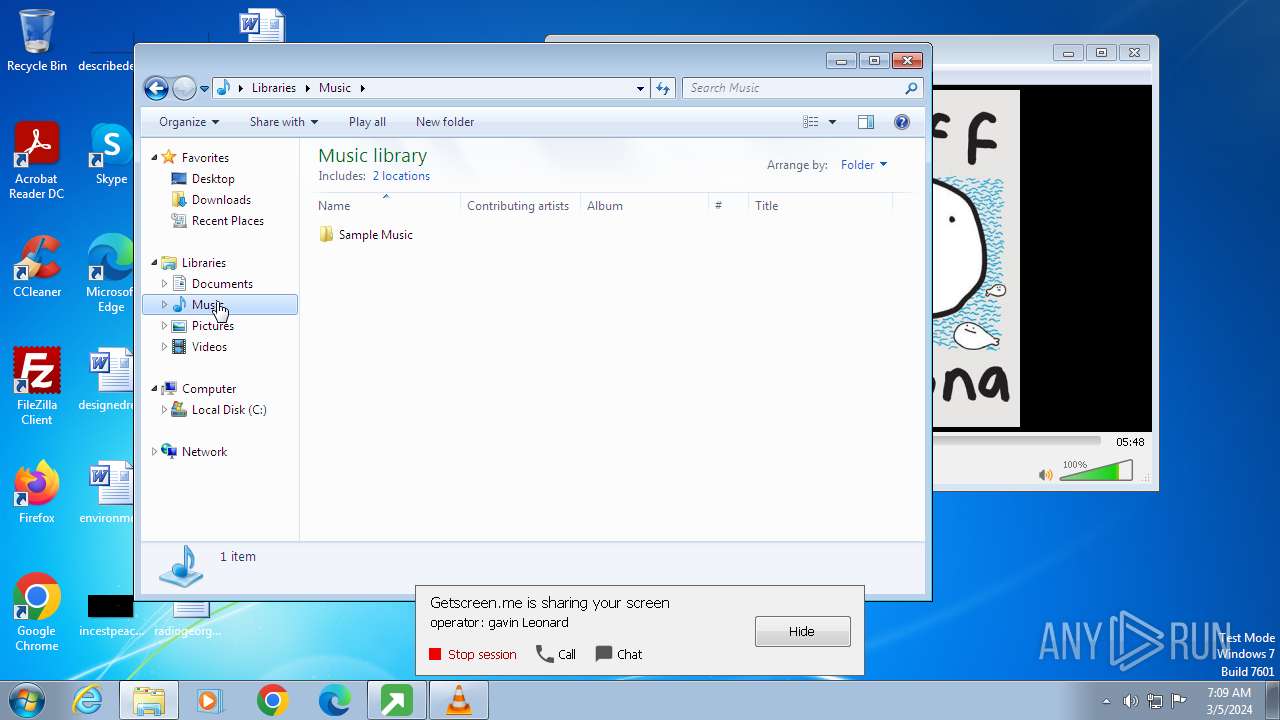
Task: Select the Videos library
Action: [209, 347]
